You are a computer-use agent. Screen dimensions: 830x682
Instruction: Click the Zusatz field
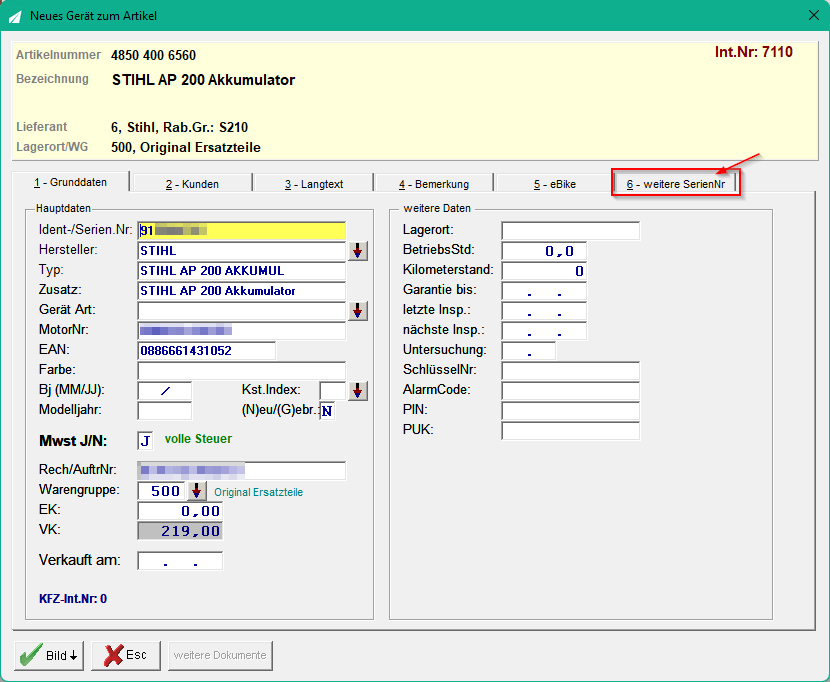coord(241,291)
